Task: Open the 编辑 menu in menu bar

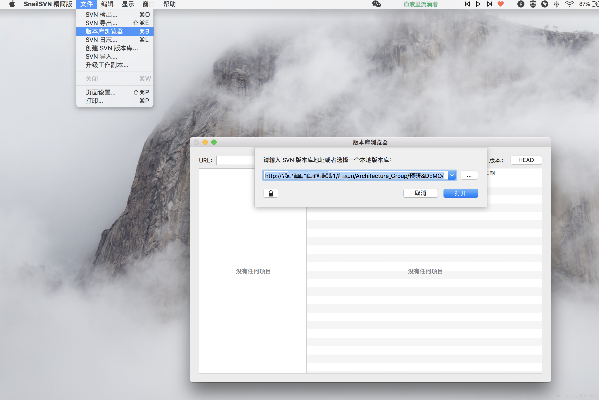Action: tap(107, 4)
